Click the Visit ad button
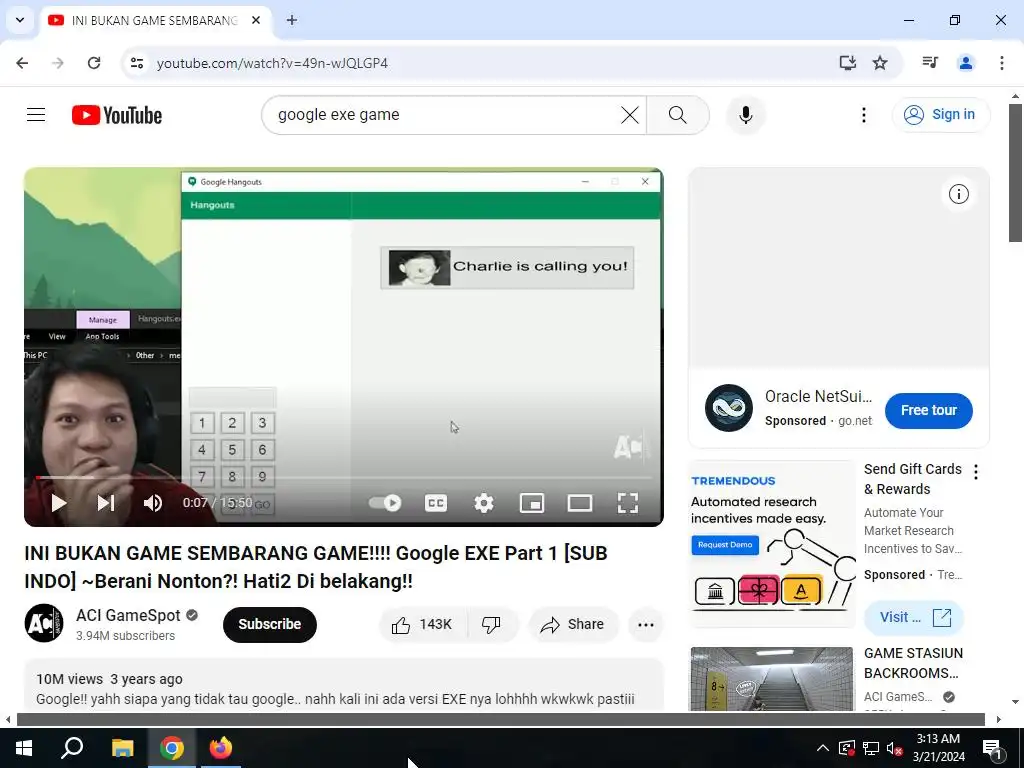Viewport: 1024px width, 768px height. point(914,618)
